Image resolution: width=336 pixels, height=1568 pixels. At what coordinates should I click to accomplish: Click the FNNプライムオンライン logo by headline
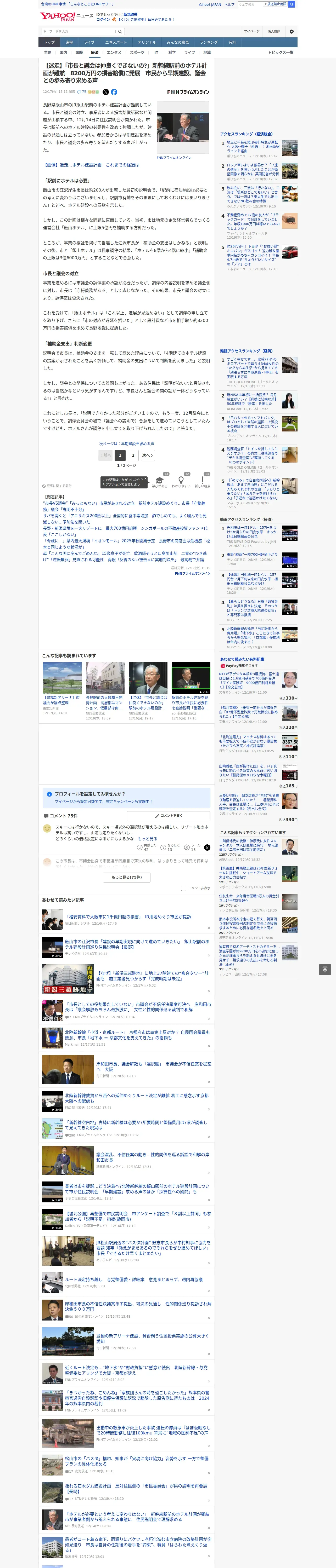tap(188, 93)
